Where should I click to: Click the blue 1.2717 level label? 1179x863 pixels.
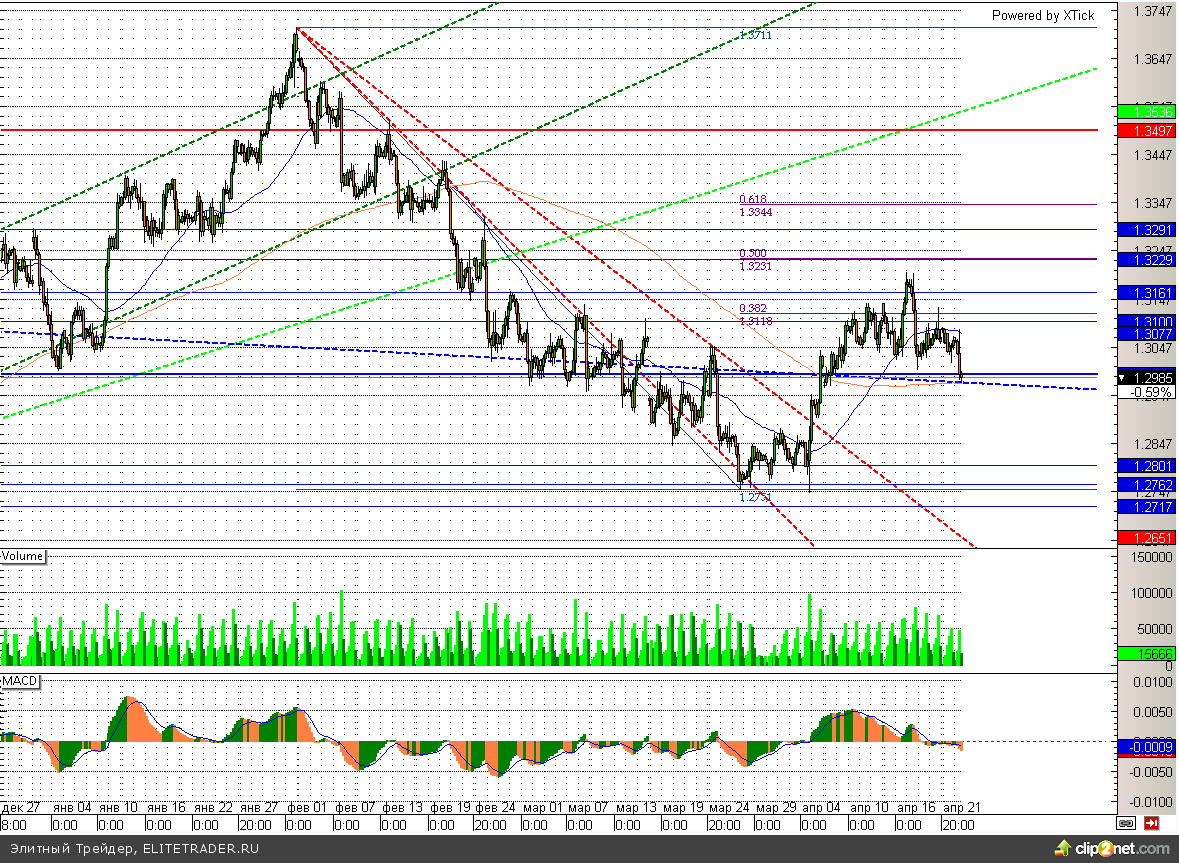pos(1147,507)
